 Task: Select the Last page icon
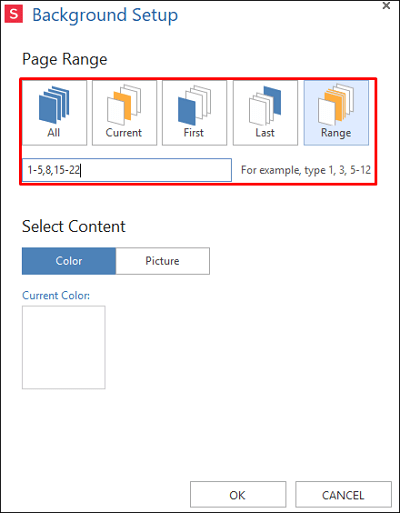point(265,113)
